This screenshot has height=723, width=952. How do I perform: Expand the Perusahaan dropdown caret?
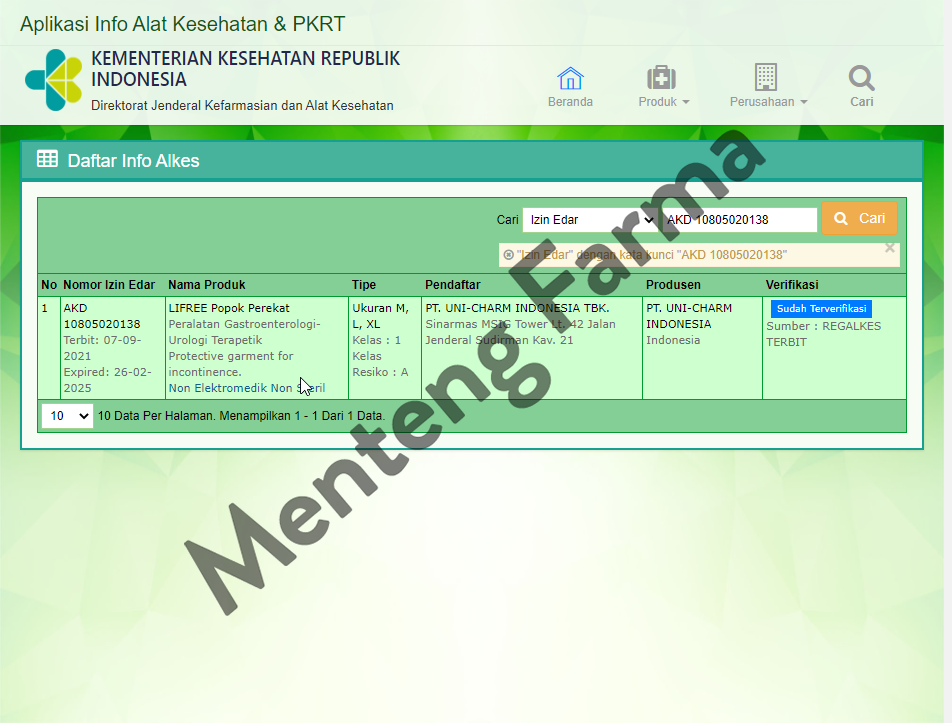click(x=802, y=101)
